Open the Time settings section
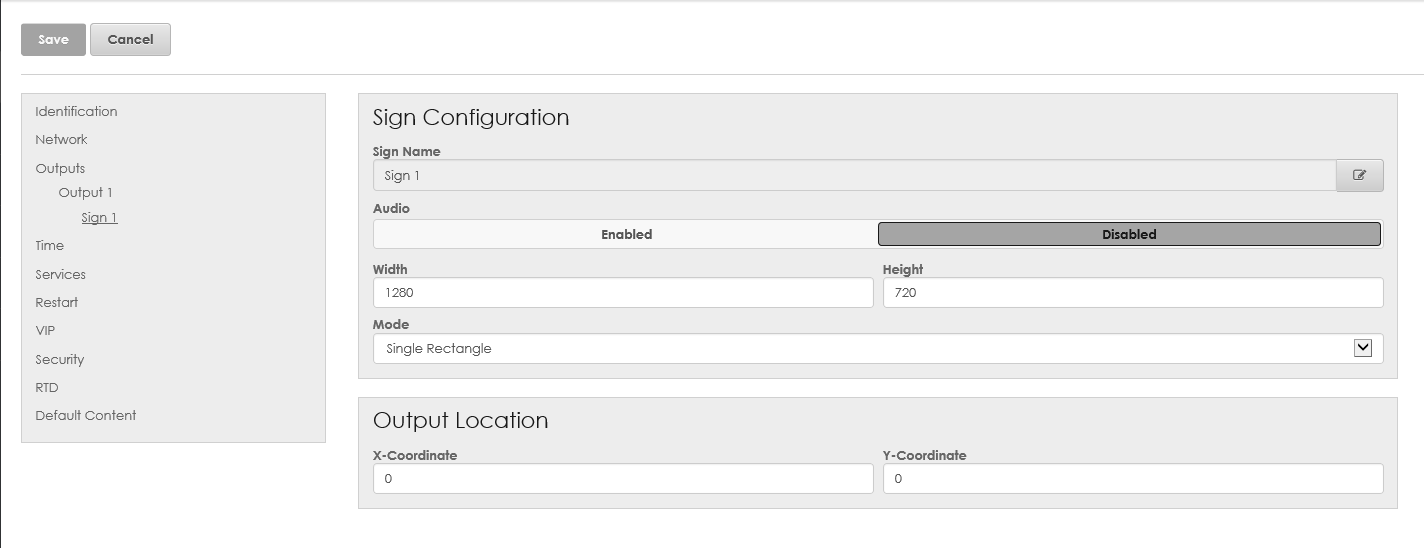 click(49, 245)
